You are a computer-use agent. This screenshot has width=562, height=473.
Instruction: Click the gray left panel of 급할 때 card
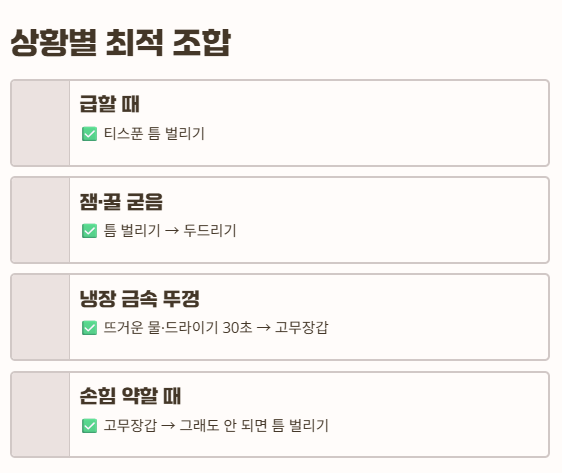coord(41,123)
